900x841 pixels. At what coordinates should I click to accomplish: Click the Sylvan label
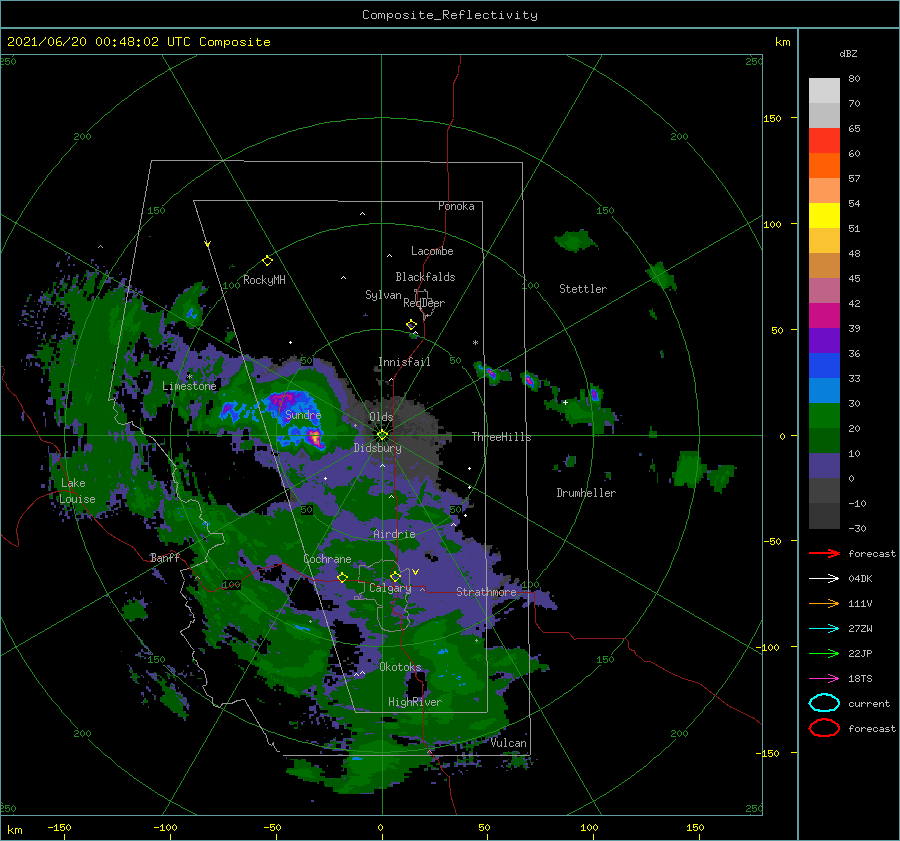tap(383, 295)
